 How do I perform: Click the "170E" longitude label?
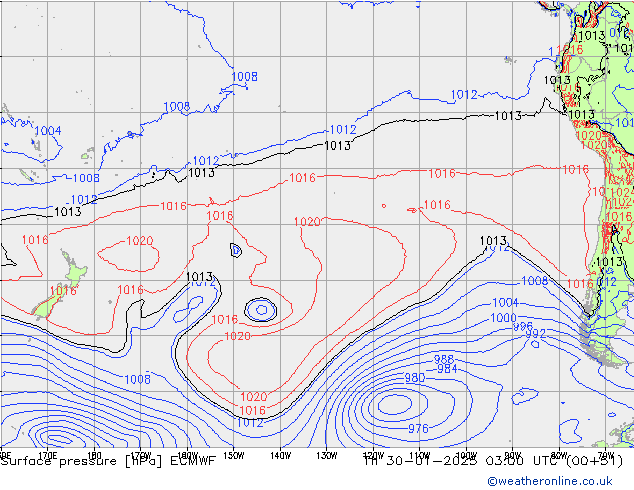(x=47, y=456)
